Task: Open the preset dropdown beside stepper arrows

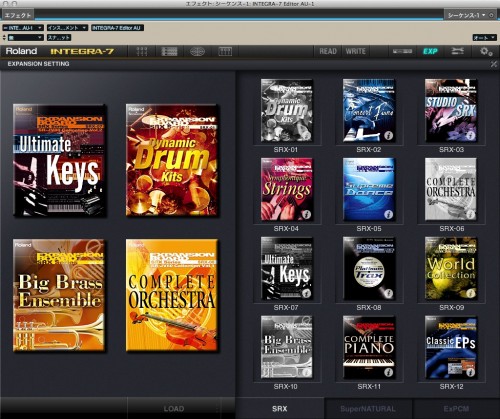Action: coord(26,38)
